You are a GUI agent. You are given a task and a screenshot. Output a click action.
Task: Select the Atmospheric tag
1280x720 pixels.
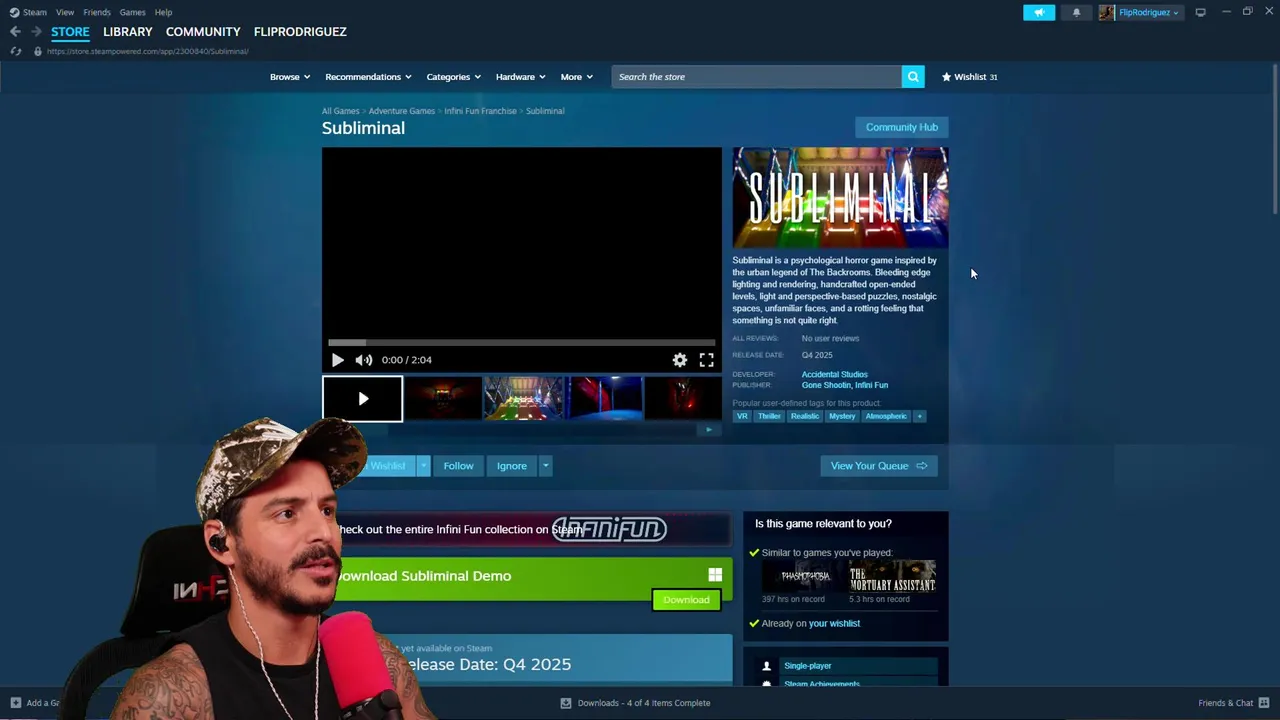886,416
